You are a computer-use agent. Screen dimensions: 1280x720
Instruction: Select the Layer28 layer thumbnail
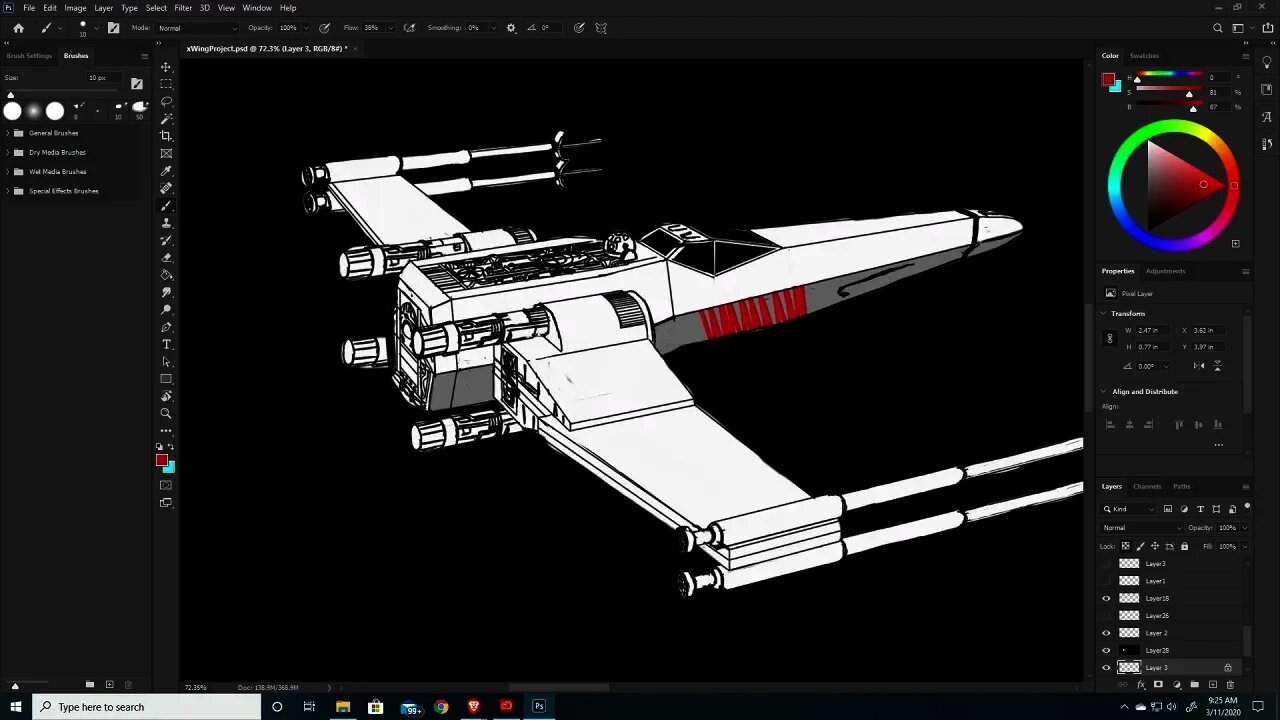point(1129,650)
